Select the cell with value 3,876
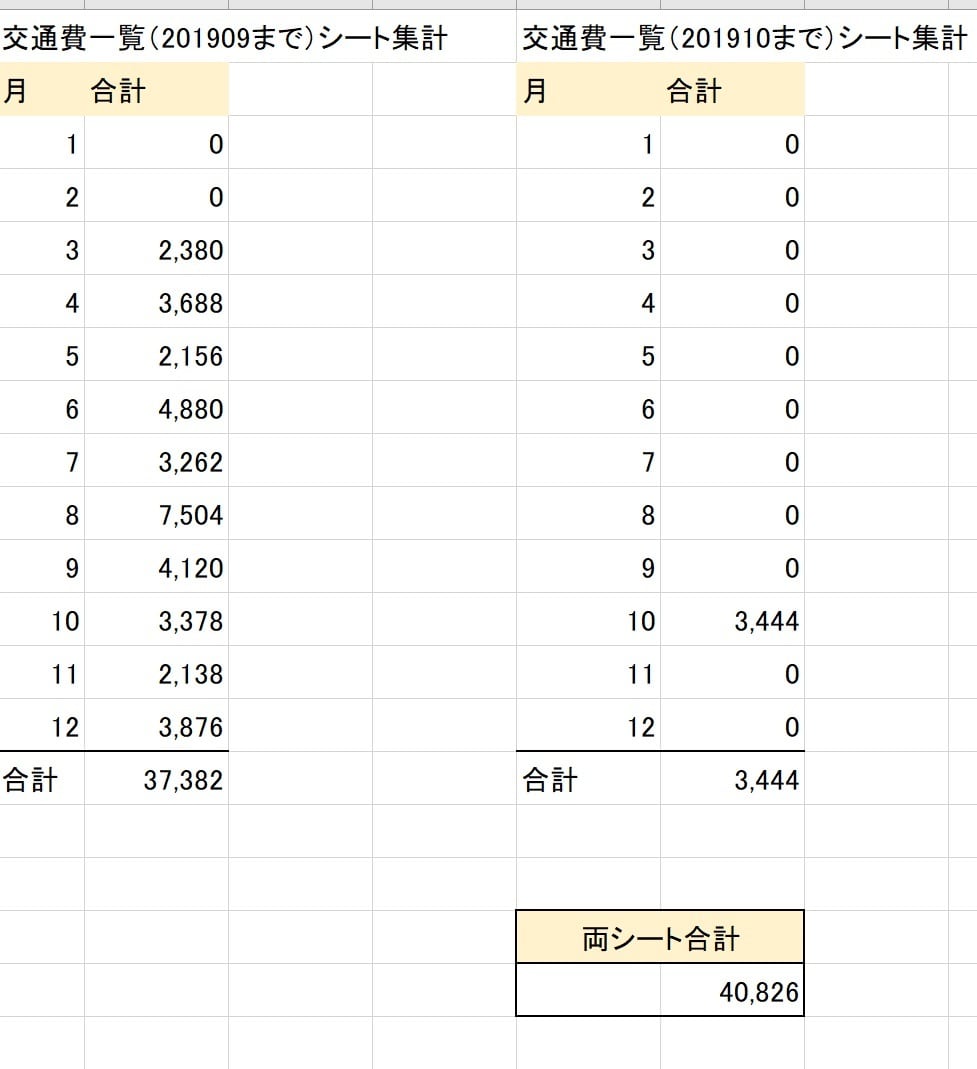The image size is (977, 1069). (x=156, y=726)
